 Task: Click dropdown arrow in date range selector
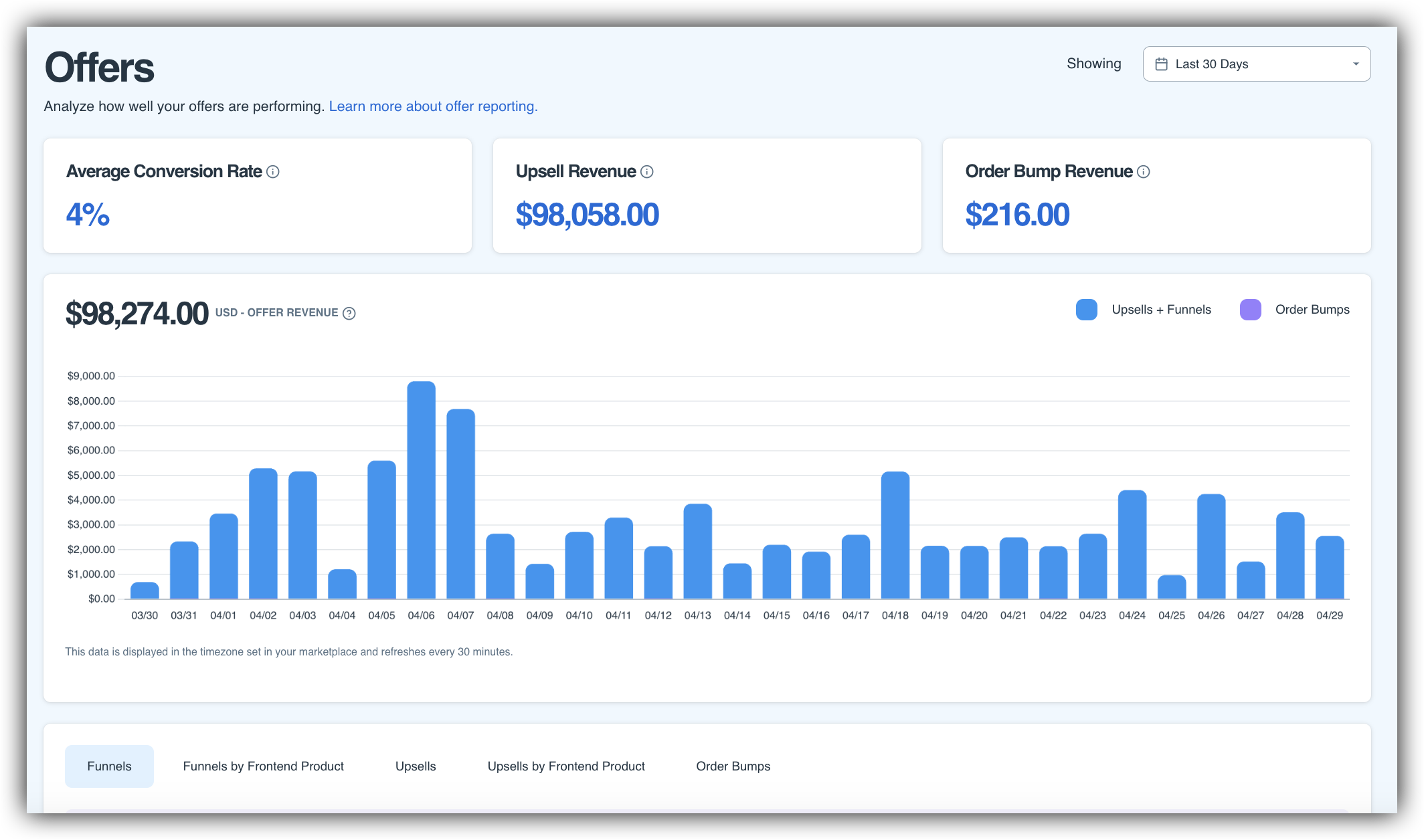tap(1356, 64)
